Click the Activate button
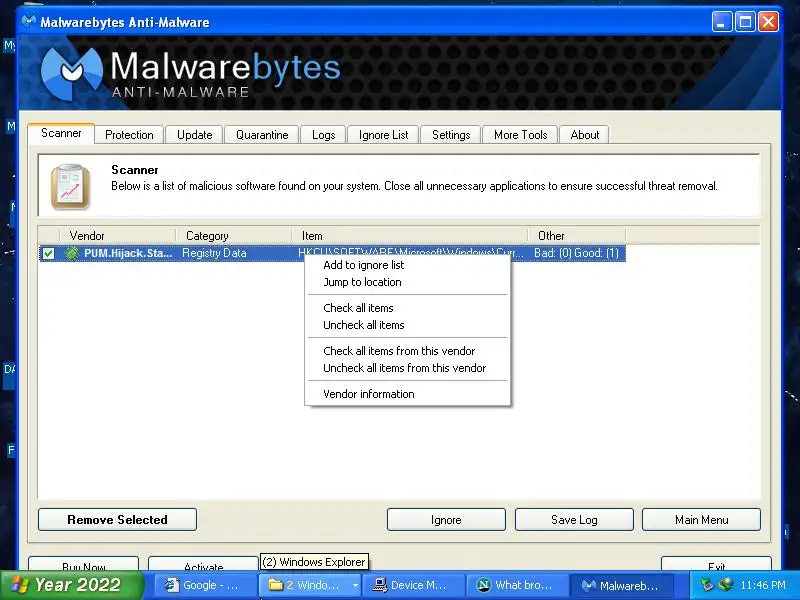This screenshot has width=800, height=600. tap(203, 564)
